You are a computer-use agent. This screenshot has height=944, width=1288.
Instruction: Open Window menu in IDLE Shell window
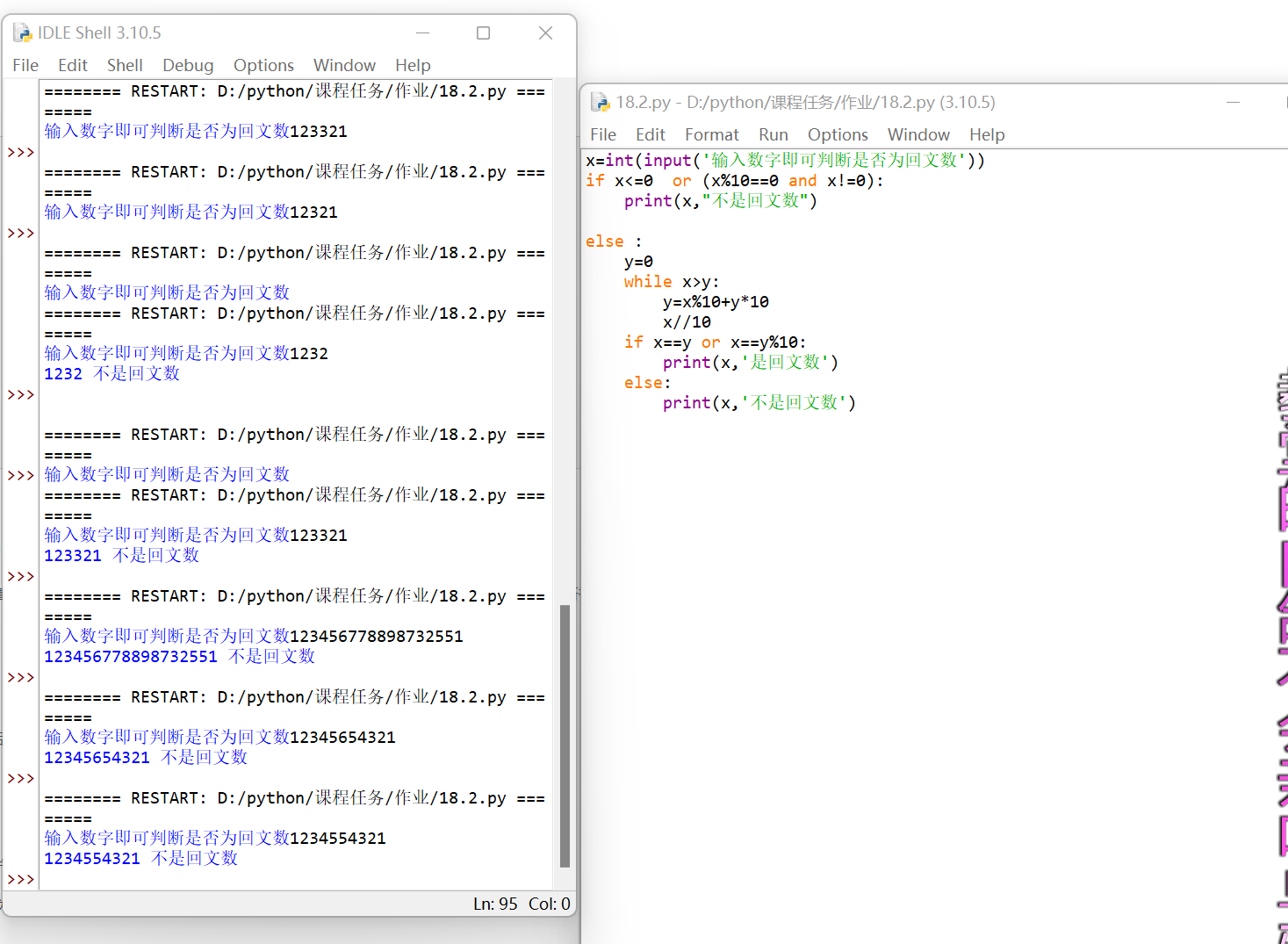pyautogui.click(x=344, y=65)
